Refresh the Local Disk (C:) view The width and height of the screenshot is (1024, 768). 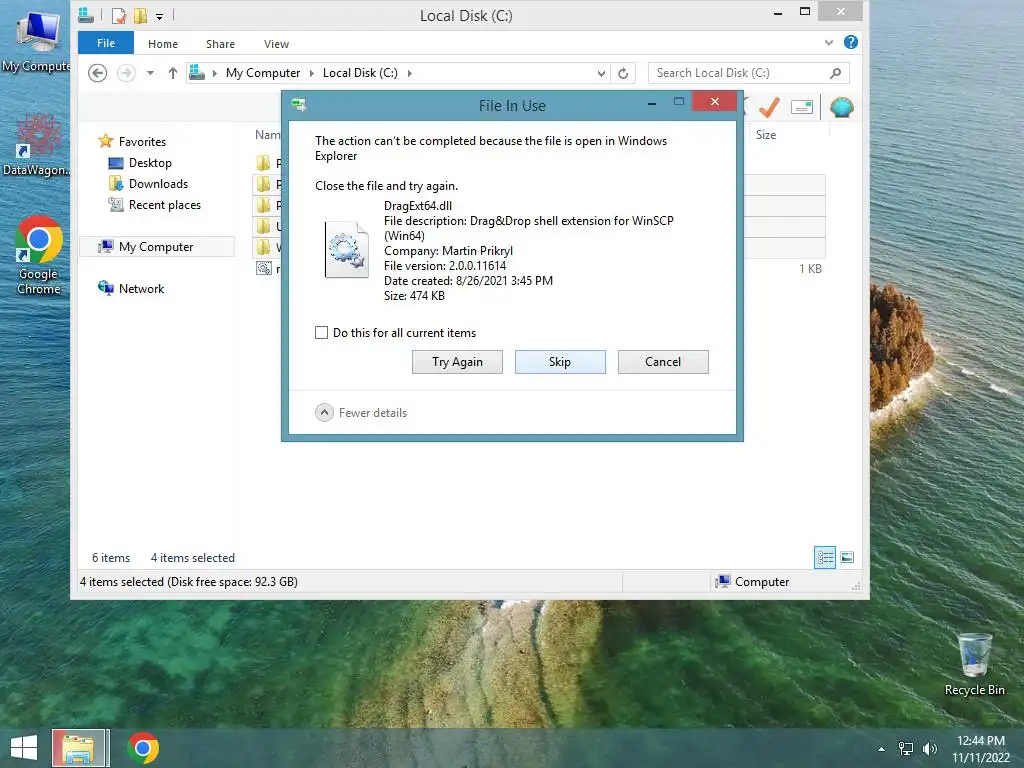tap(623, 74)
